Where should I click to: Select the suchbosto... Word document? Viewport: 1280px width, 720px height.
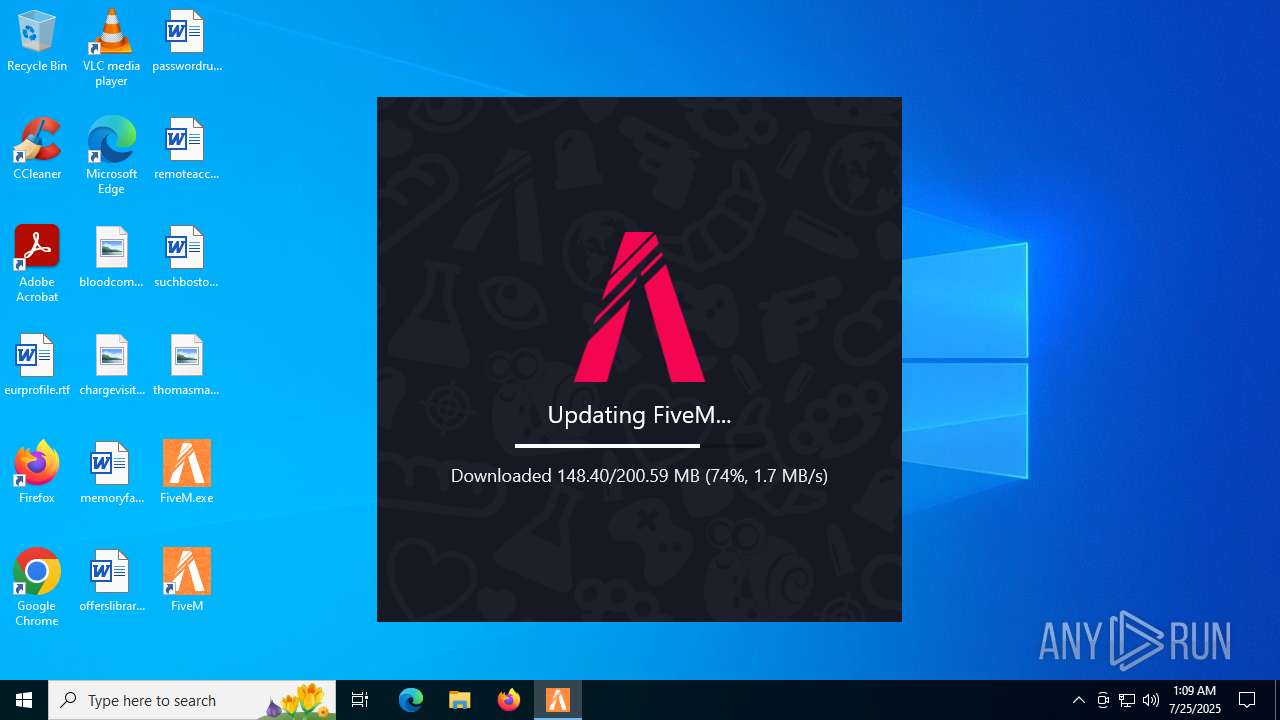pos(187,258)
